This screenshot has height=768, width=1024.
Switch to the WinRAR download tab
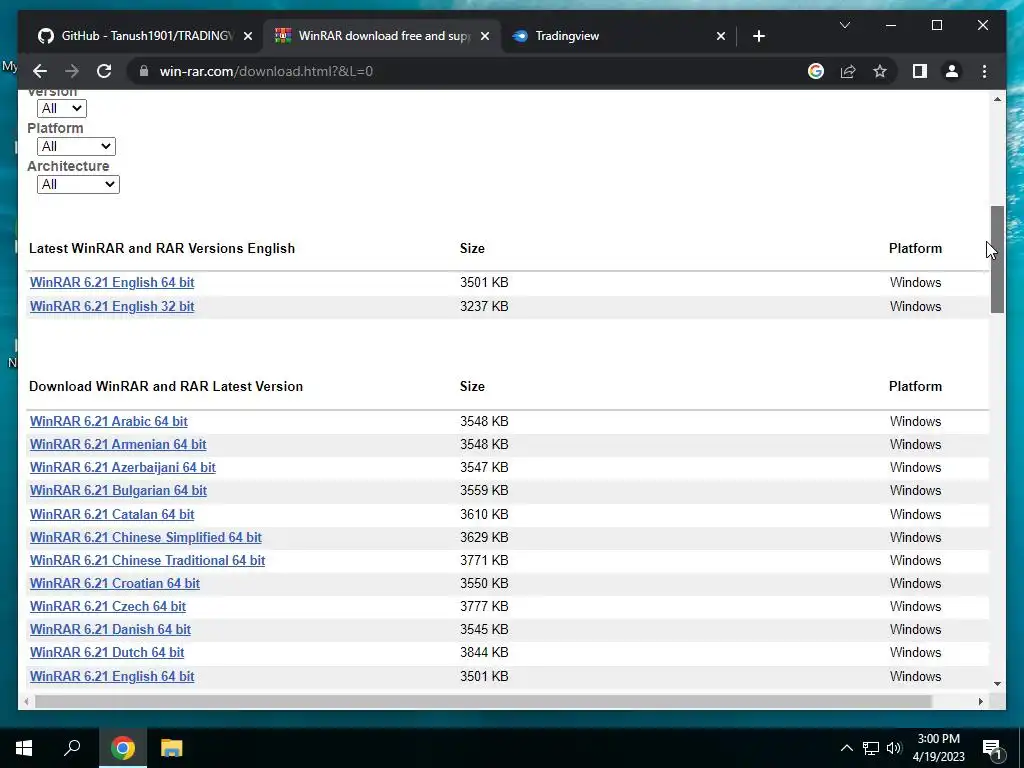point(381,36)
